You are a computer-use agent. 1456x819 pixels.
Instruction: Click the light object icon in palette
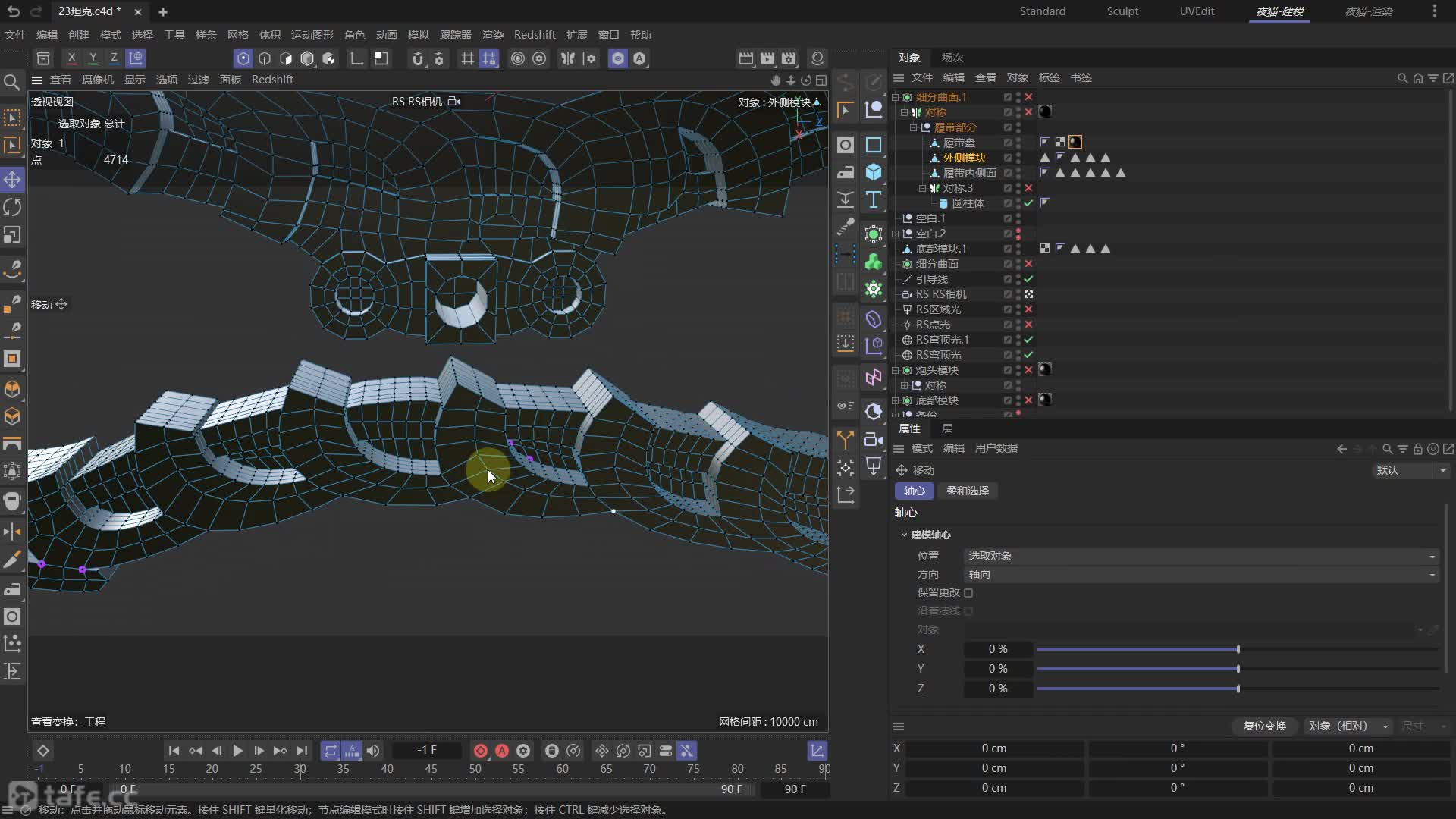pyautogui.click(x=874, y=466)
